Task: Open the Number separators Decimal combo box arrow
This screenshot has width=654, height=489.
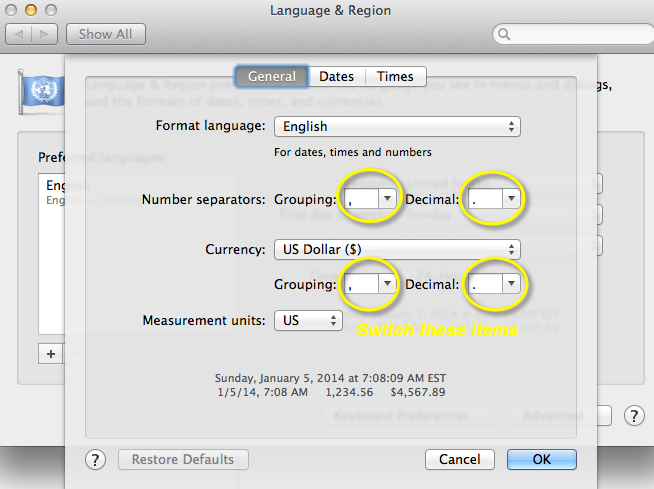Action: click(x=511, y=199)
